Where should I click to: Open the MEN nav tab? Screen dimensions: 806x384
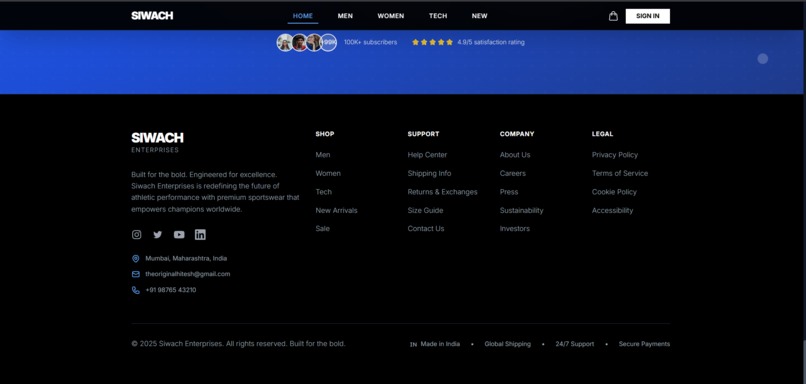coord(345,16)
